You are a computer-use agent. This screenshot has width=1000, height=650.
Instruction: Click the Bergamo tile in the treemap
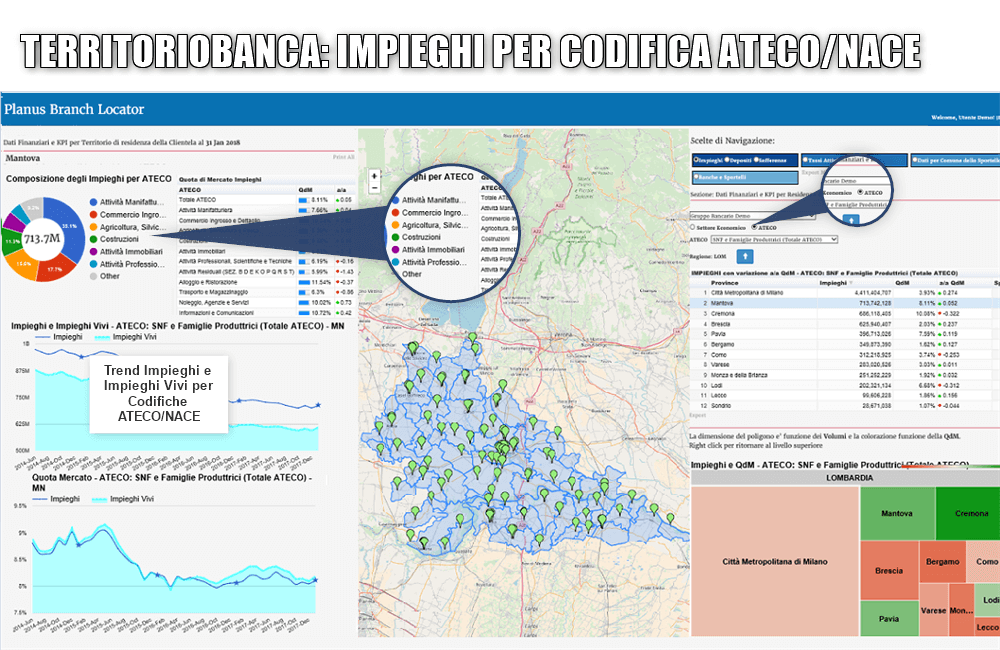click(943, 561)
